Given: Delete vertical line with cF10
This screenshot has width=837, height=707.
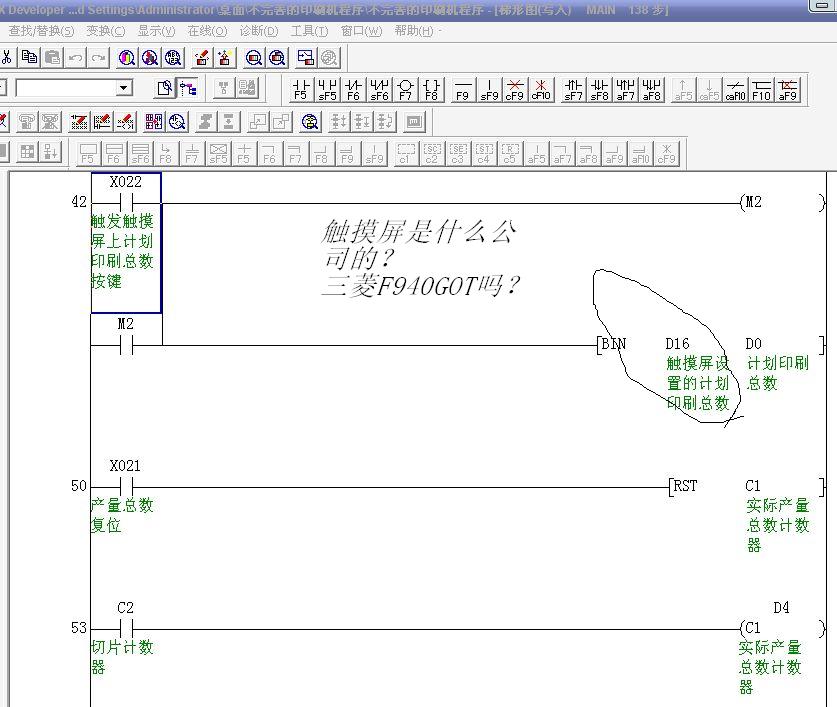Looking at the screenshot, I should (x=540, y=89).
